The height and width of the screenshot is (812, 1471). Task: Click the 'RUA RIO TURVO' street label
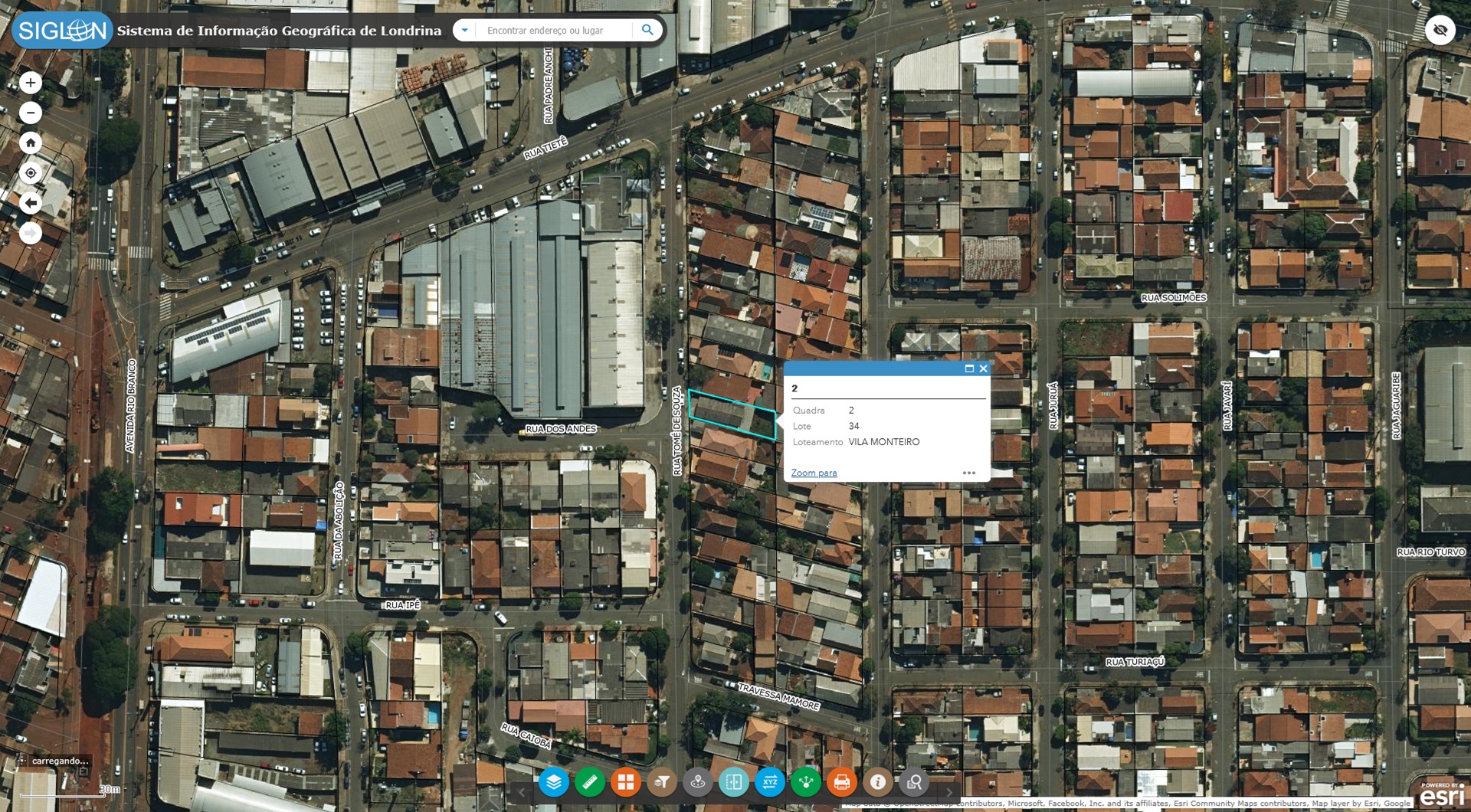pos(1430,552)
